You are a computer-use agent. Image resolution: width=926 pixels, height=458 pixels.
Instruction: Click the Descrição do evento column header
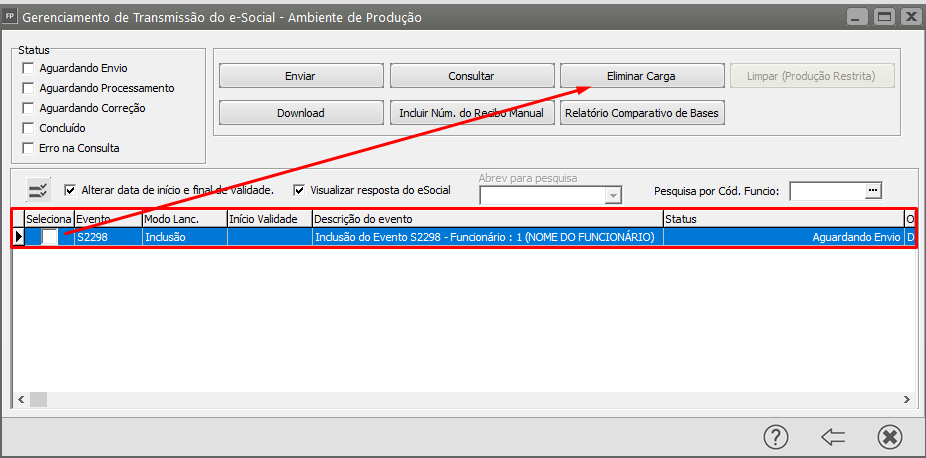tap(487, 219)
